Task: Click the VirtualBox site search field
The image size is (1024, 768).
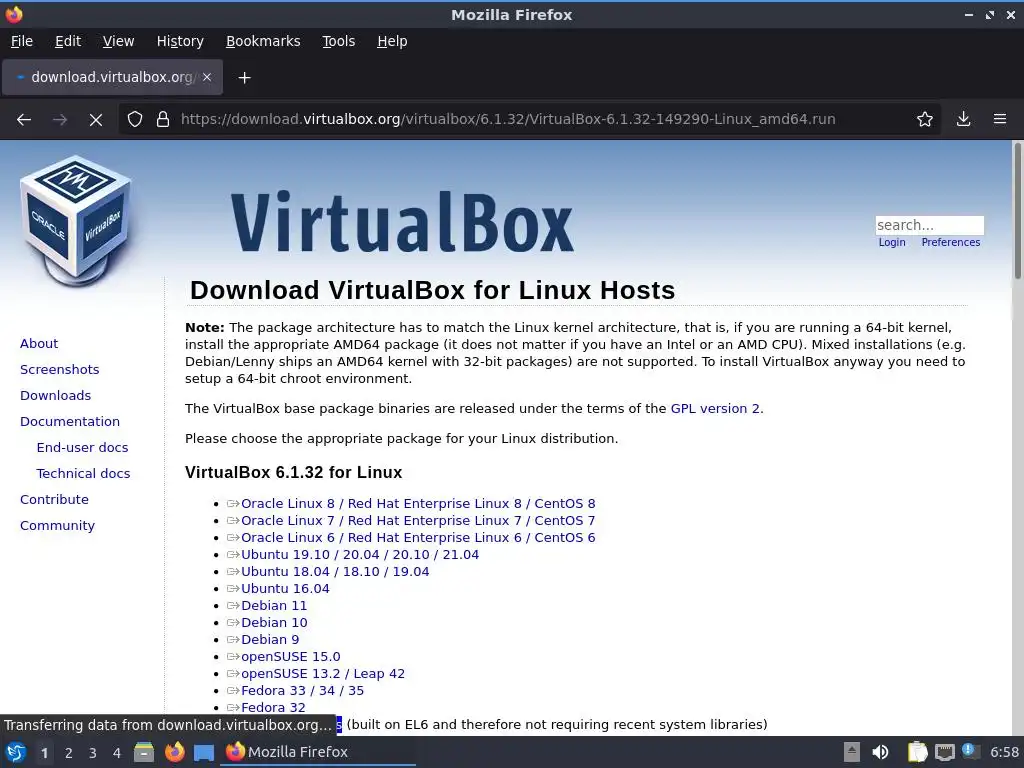Action: click(929, 225)
